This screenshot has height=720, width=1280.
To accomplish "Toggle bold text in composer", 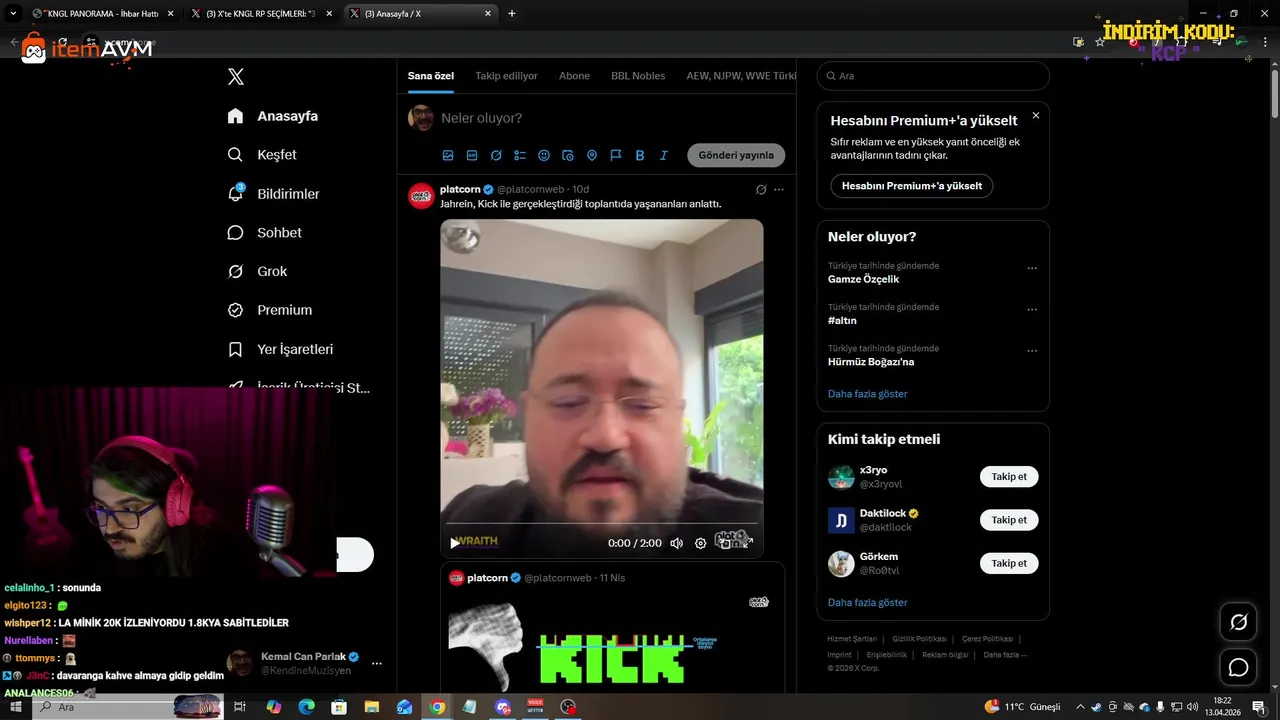I will point(640,155).
